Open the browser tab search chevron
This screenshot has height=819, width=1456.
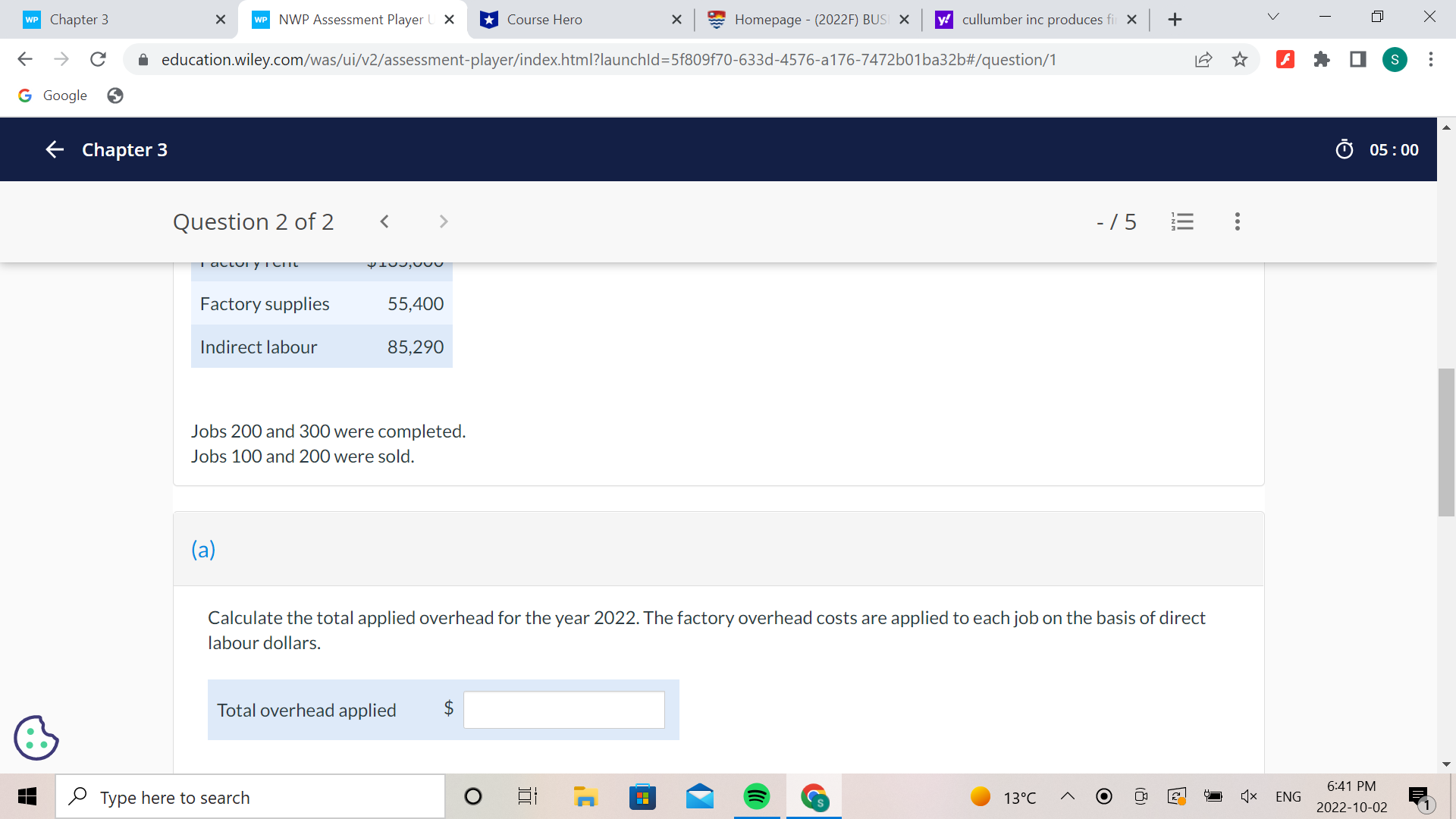coord(1273,17)
